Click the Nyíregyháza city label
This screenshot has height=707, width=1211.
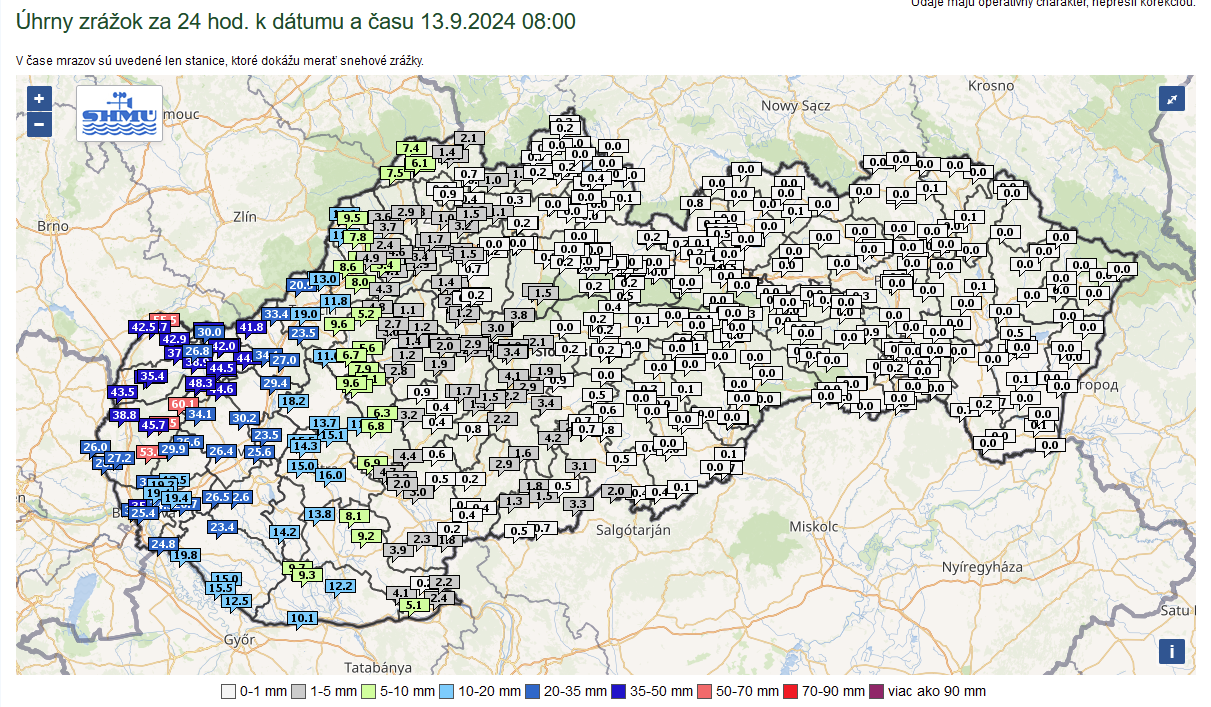coord(982,567)
